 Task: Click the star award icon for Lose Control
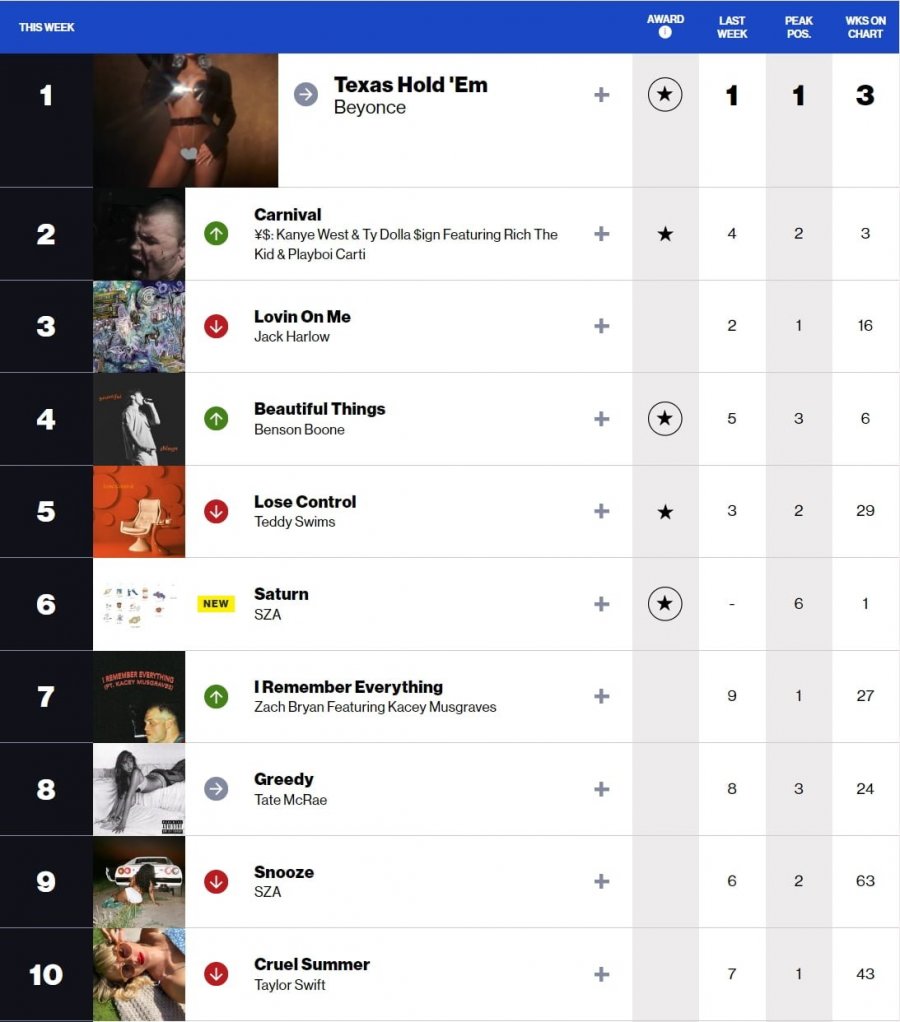point(665,512)
